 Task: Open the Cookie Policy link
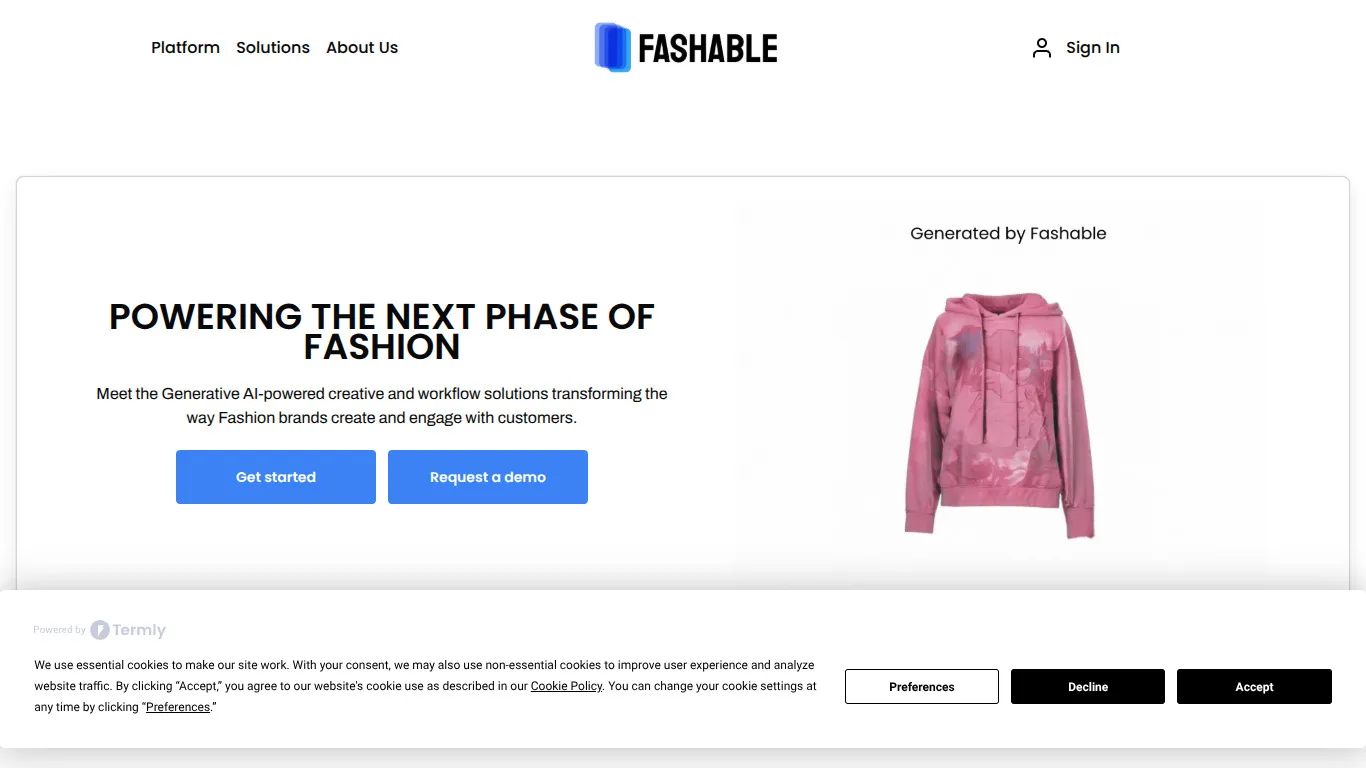(566, 686)
